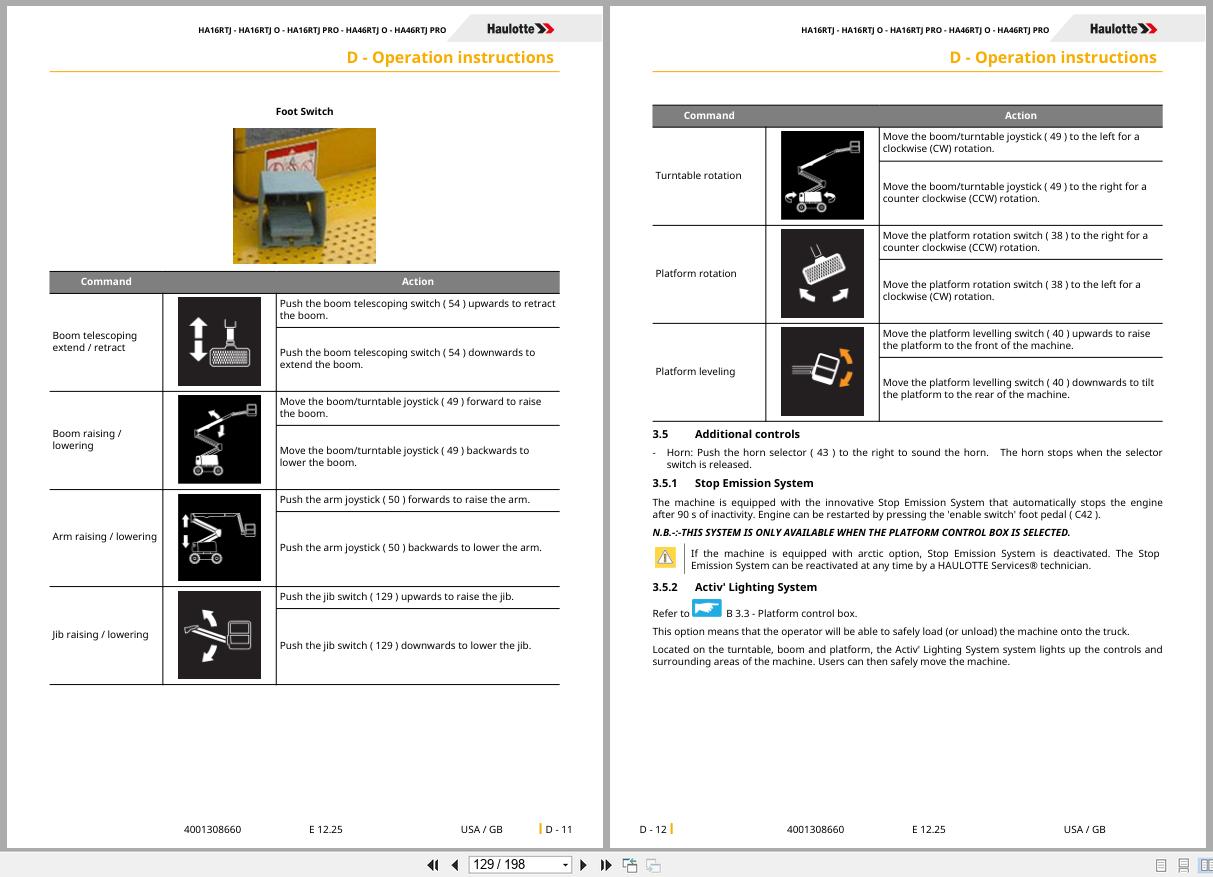Go to the previous page
The width and height of the screenshot is (1213, 877).
pos(455,865)
